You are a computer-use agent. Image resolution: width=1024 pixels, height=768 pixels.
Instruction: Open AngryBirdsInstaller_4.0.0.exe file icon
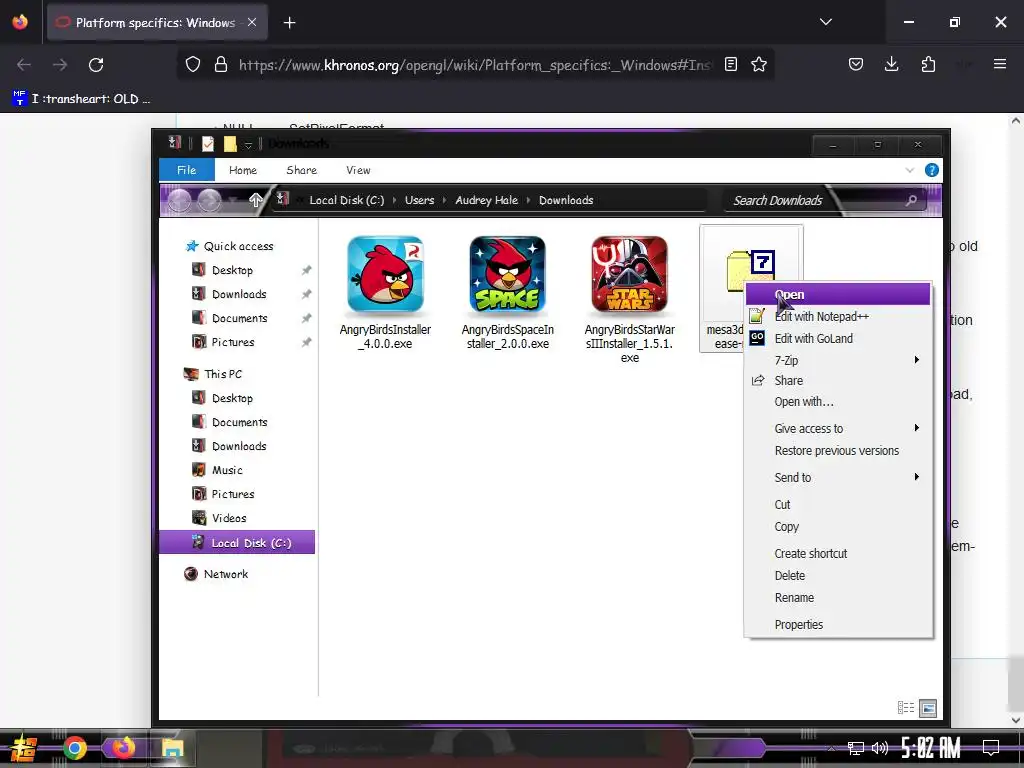[385, 274]
